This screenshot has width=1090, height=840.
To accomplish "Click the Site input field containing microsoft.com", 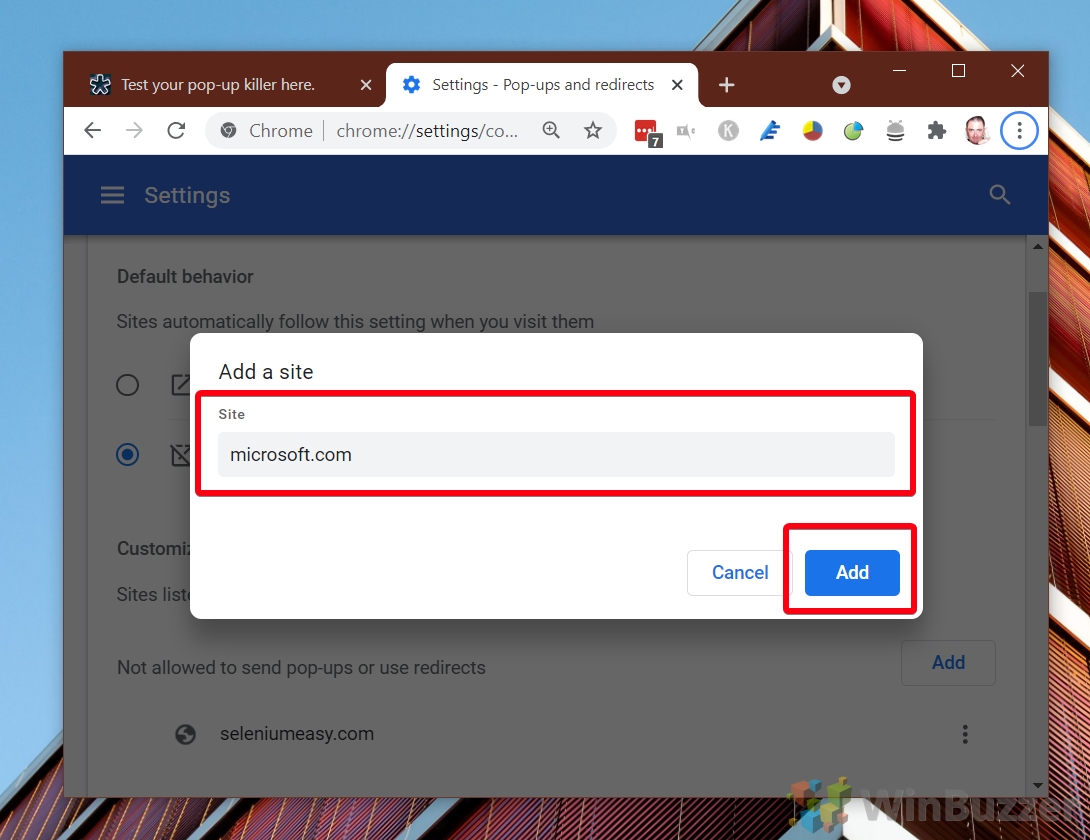I will click(556, 455).
